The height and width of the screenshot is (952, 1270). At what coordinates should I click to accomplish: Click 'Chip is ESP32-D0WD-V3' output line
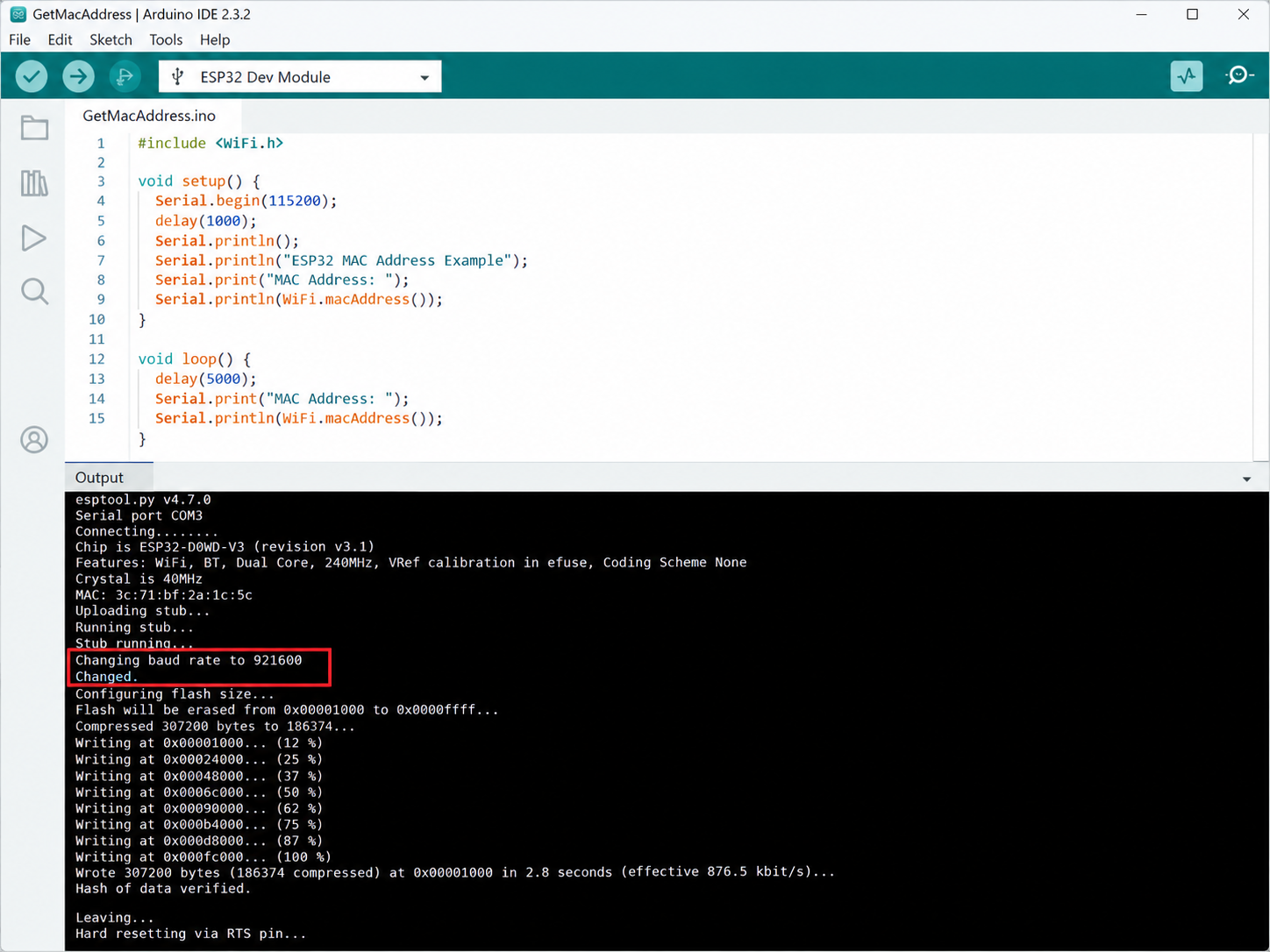tap(225, 547)
